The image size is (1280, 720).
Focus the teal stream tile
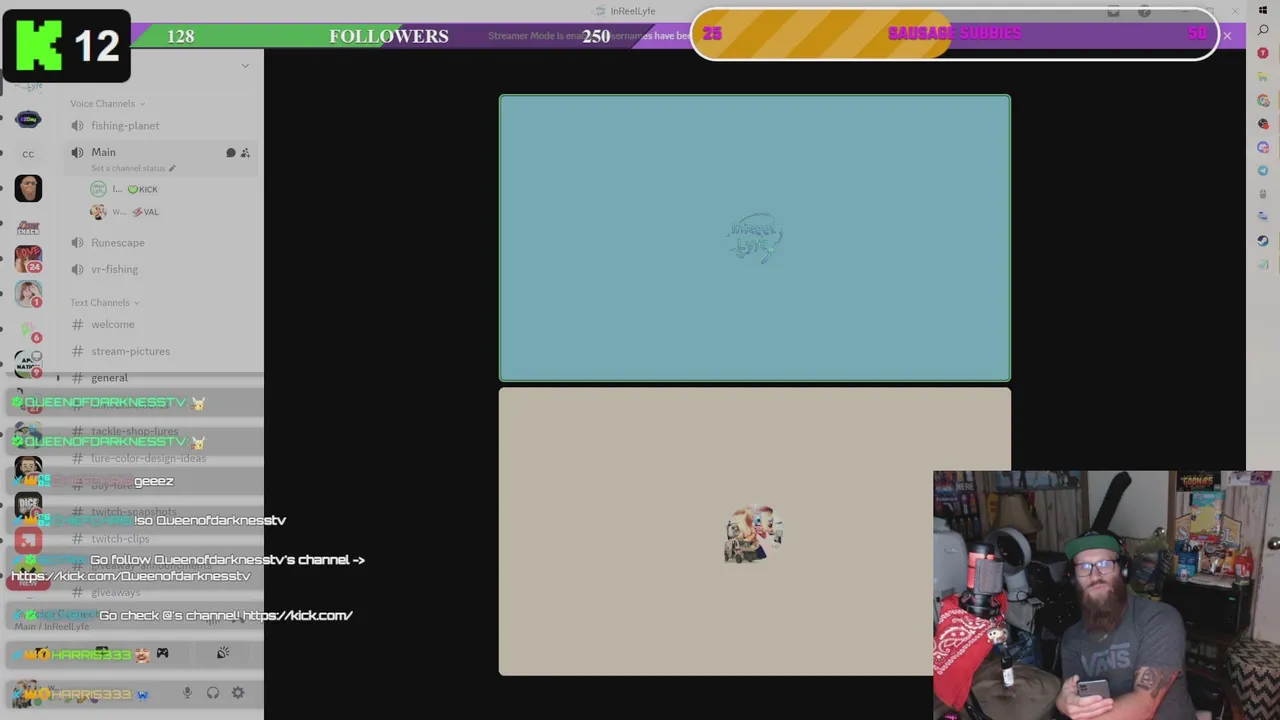(755, 238)
